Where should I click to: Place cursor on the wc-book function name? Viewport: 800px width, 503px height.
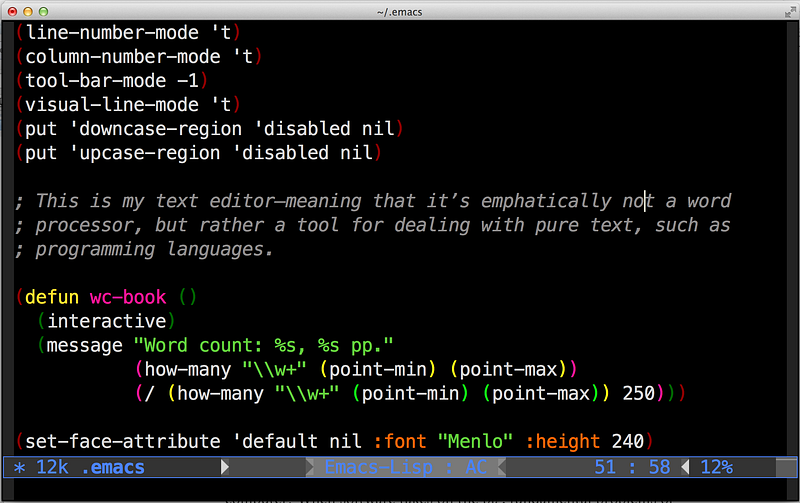click(x=128, y=297)
